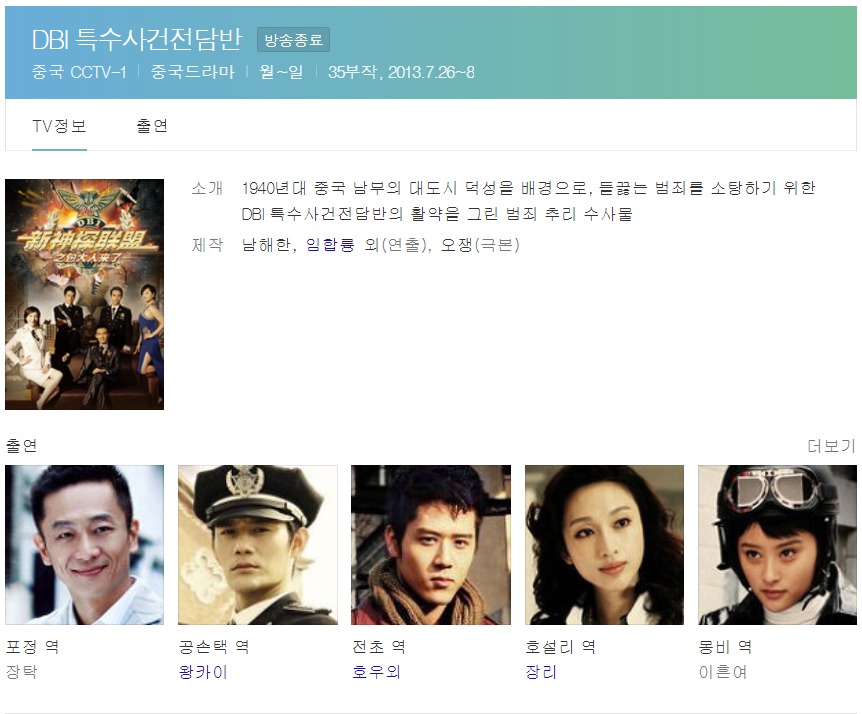Click the 중국 CCTV-1 channel label
Image resolution: width=862 pixels, height=714 pixels.
[x=79, y=72]
